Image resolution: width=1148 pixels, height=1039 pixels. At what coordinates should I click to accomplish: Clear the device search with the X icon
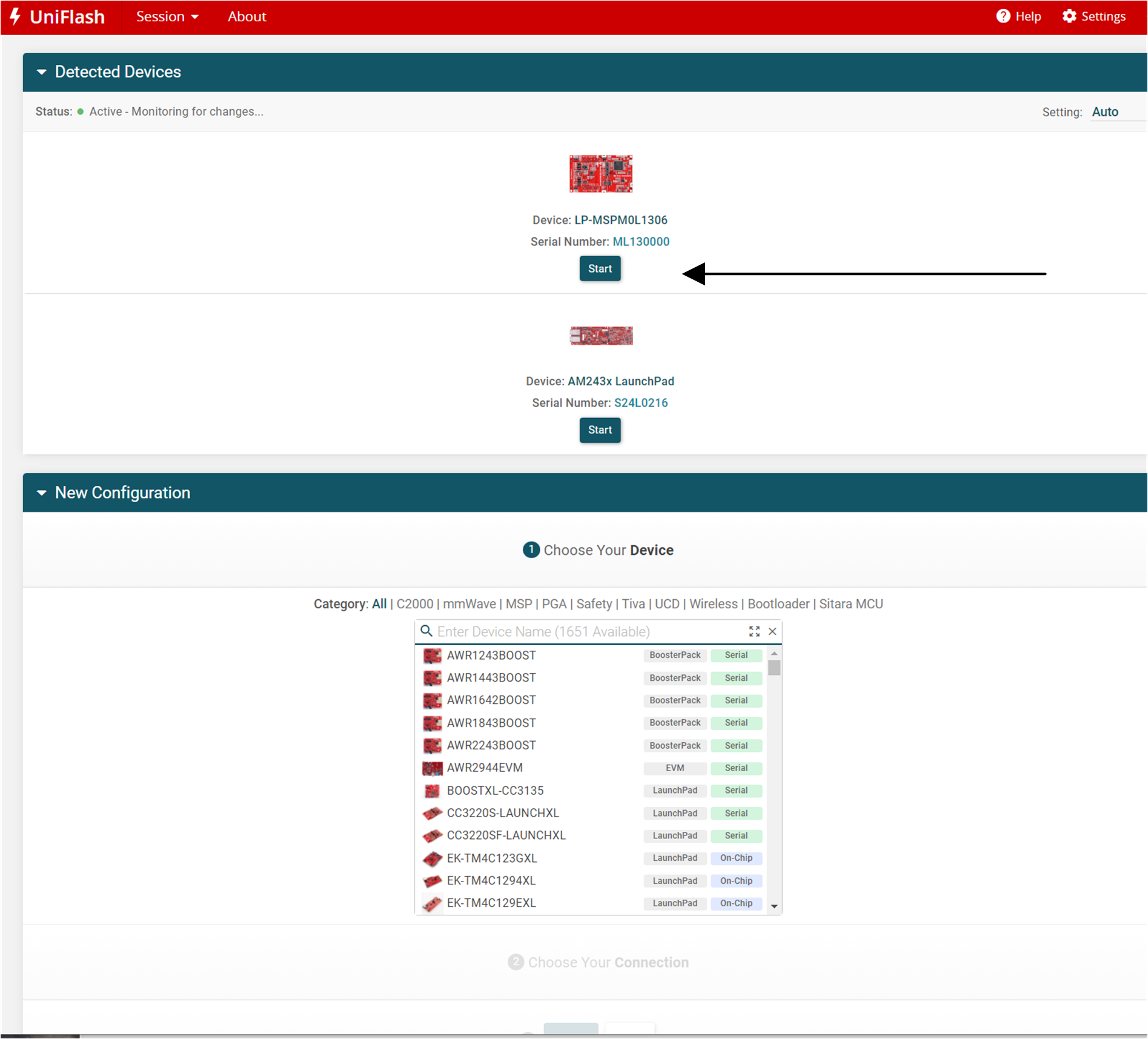tap(772, 631)
